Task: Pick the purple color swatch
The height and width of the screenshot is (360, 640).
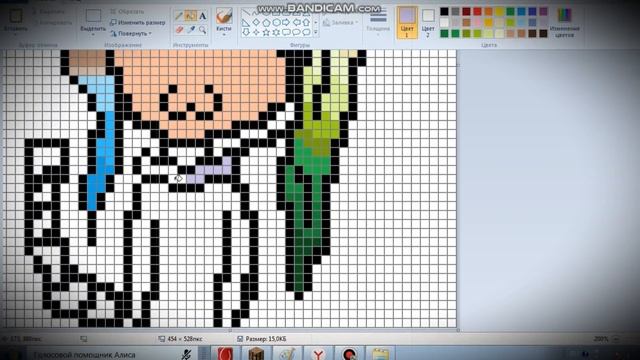Action: [543, 12]
